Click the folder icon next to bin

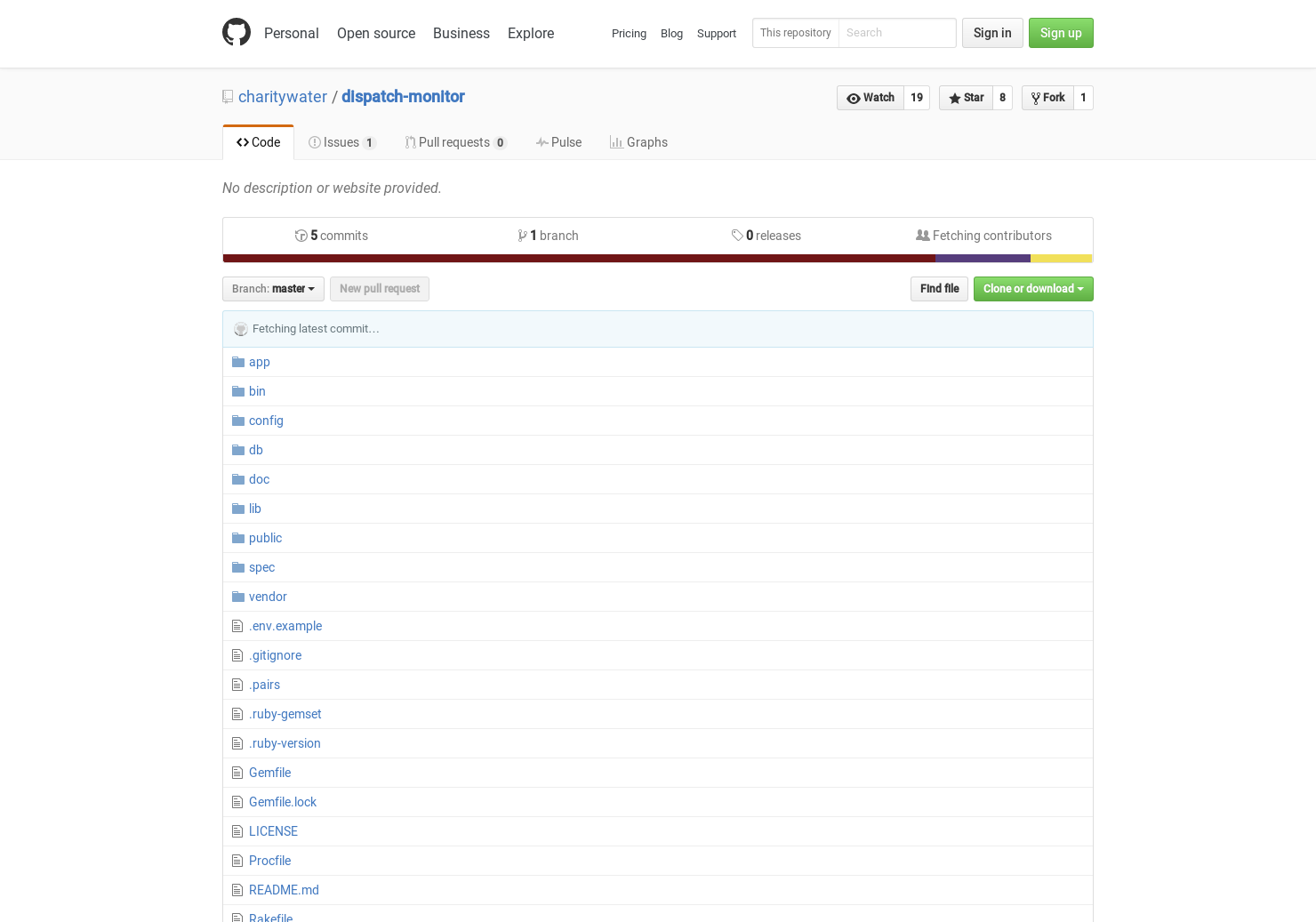[238, 391]
